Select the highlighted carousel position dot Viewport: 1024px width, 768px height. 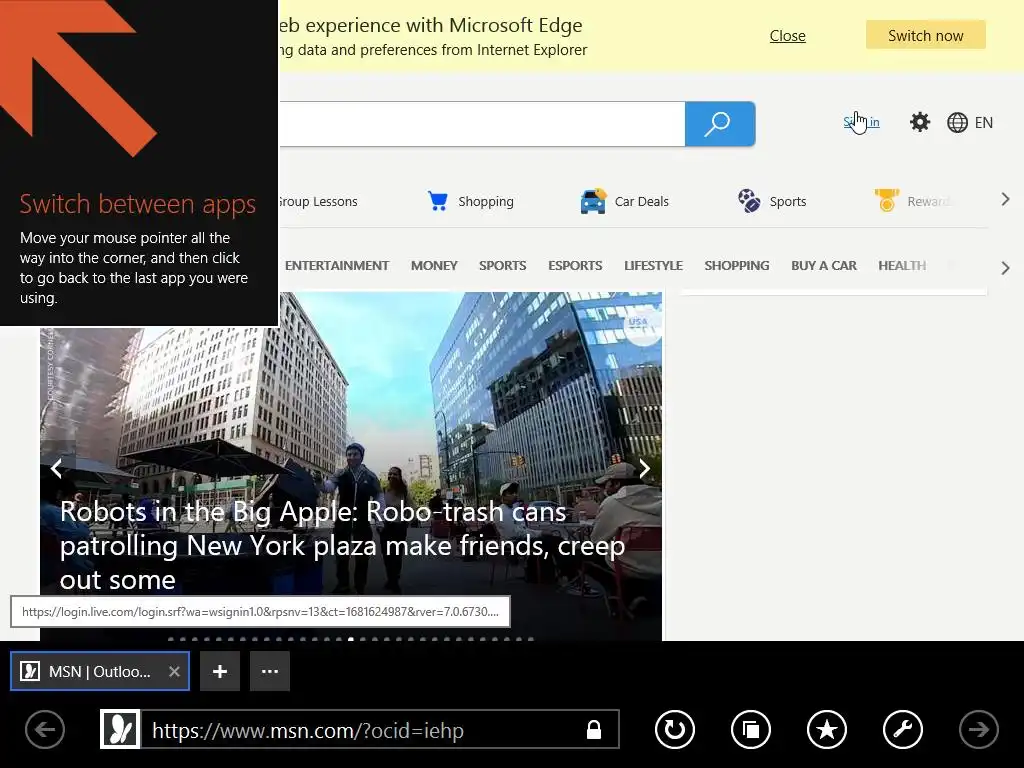(x=351, y=639)
